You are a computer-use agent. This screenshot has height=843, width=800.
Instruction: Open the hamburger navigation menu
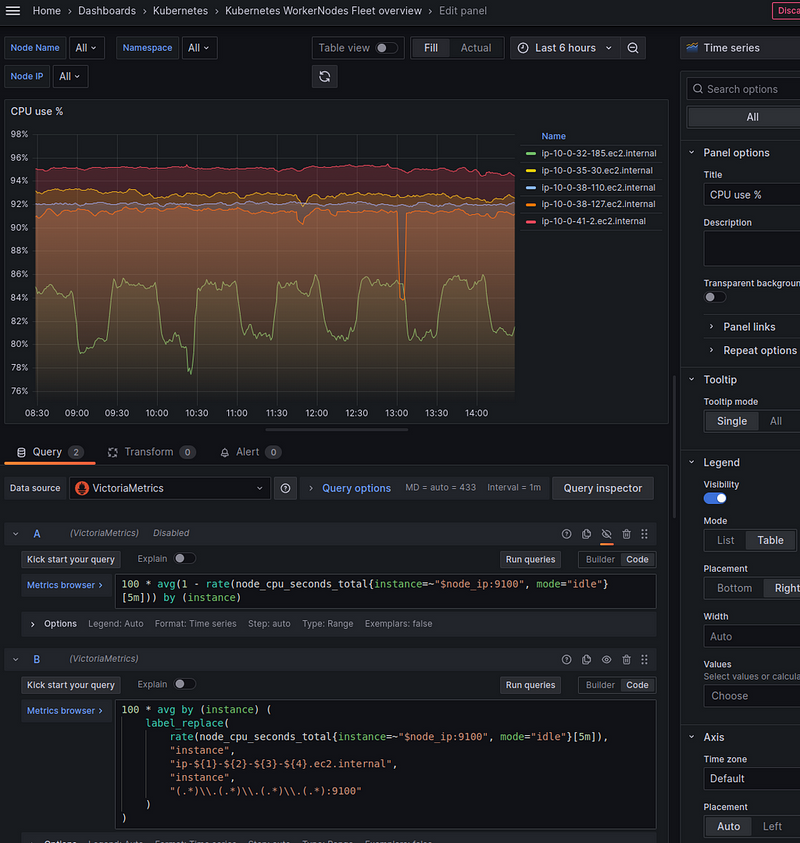point(14,11)
